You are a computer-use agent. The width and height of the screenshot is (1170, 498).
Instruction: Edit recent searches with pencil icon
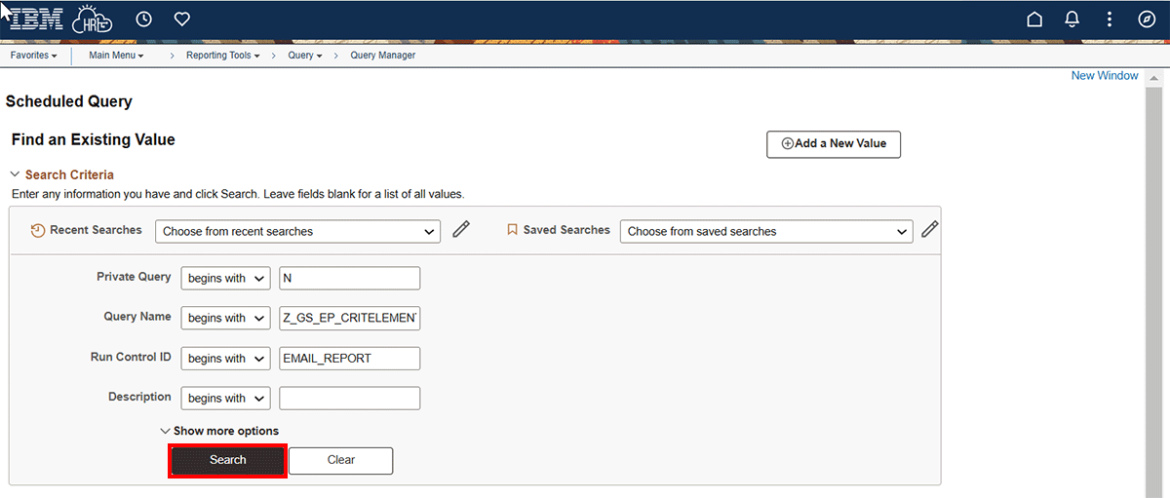[x=461, y=230]
